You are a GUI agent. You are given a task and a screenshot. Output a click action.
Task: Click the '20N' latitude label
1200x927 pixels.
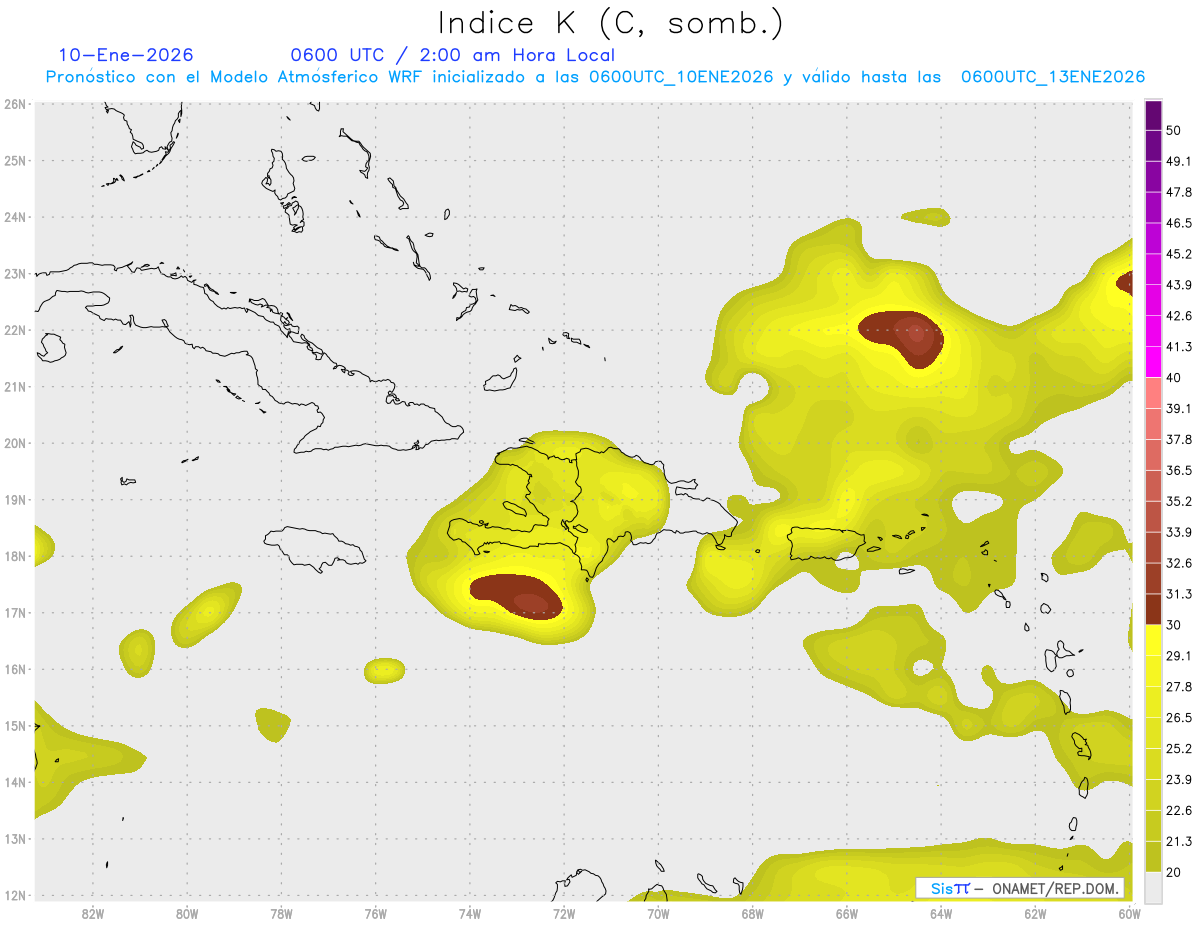15,443
